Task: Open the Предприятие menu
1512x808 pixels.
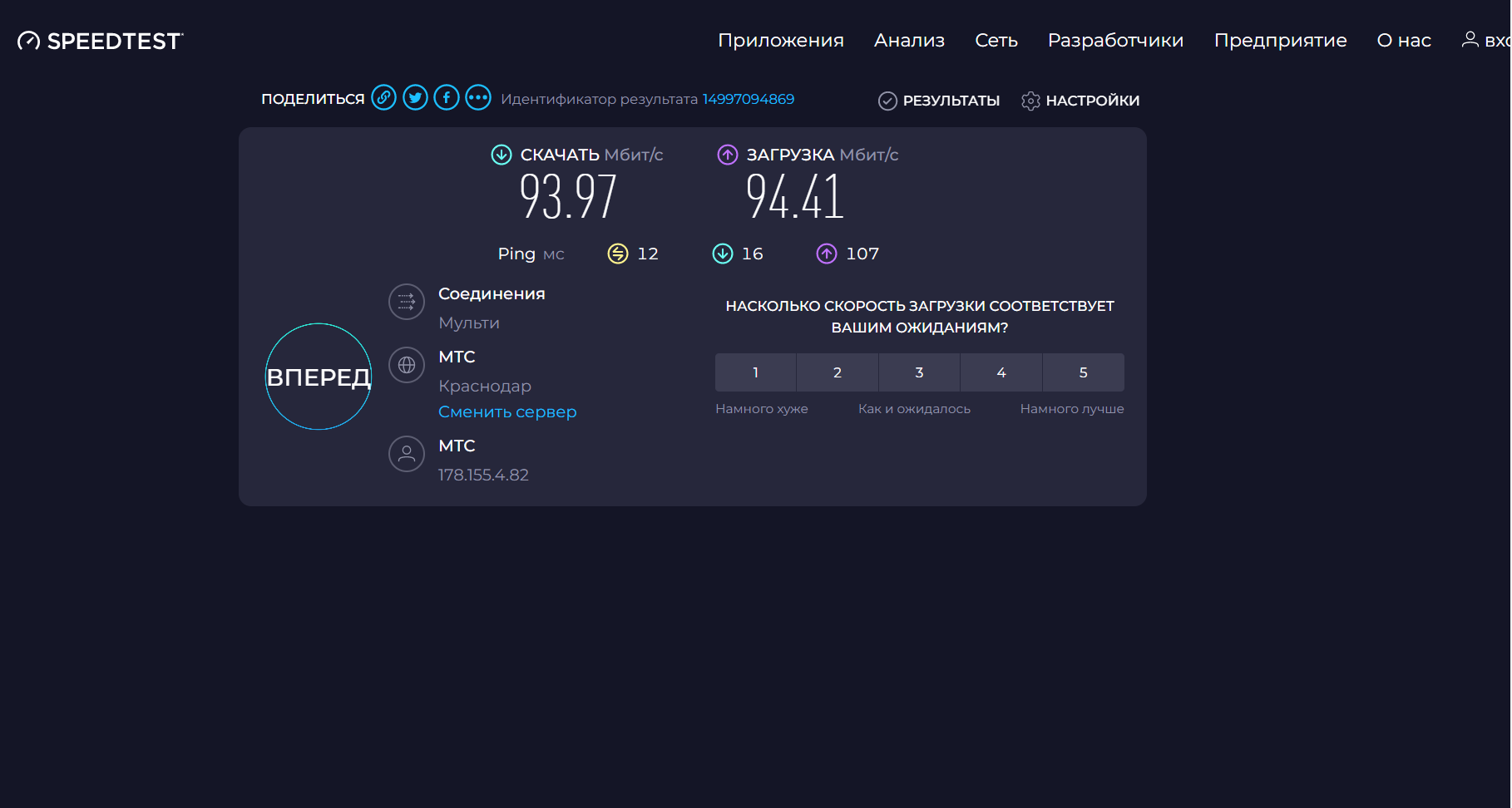Action: click(x=1280, y=40)
